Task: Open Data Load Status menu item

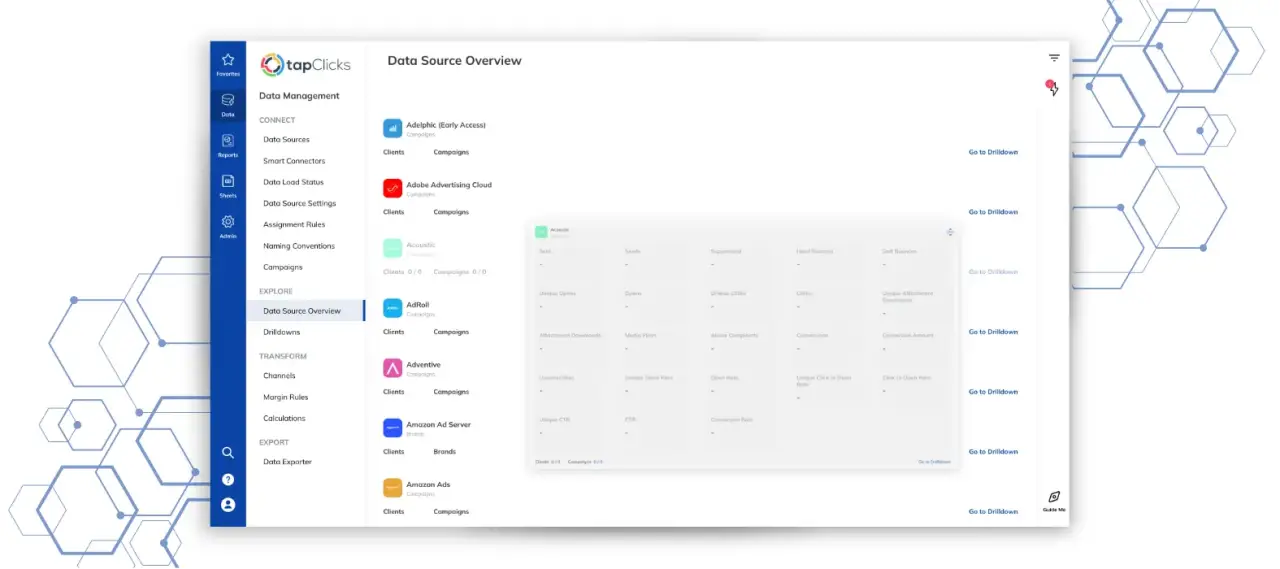Action: (293, 182)
